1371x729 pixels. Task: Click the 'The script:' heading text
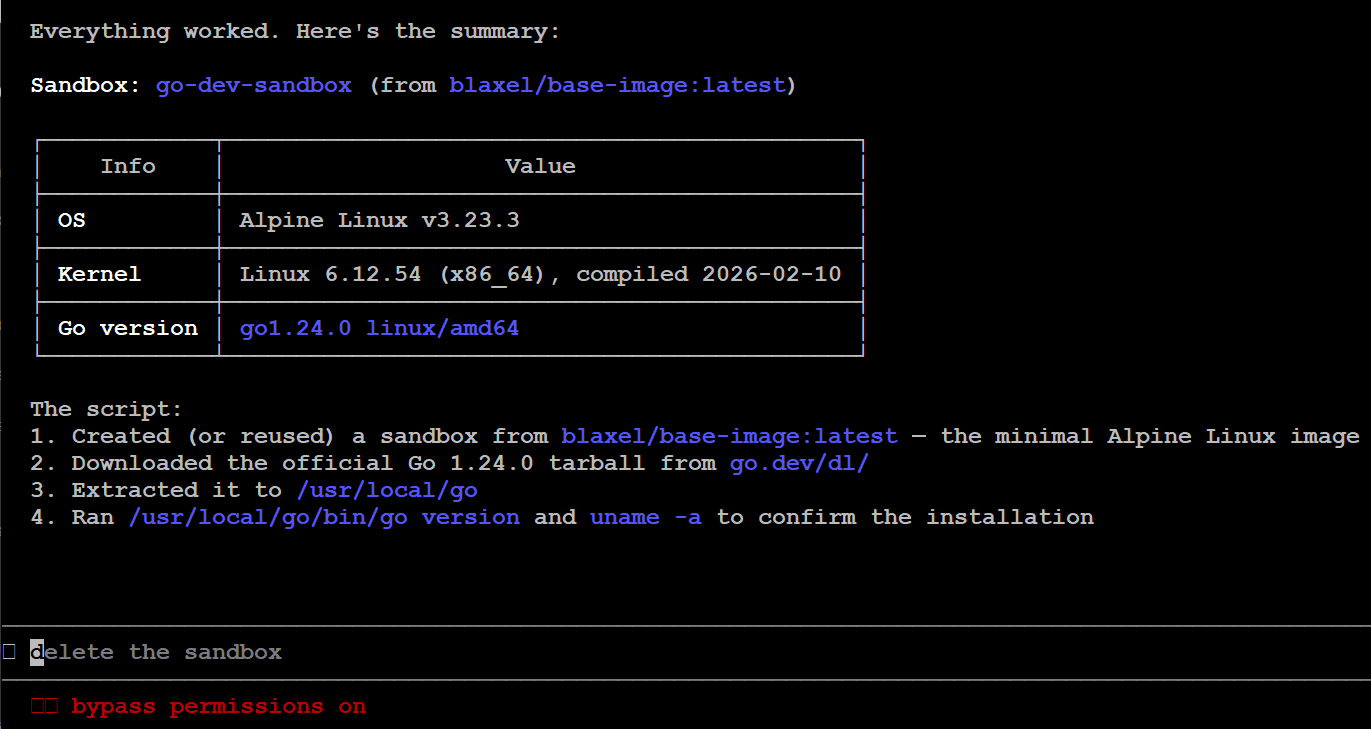coord(107,409)
